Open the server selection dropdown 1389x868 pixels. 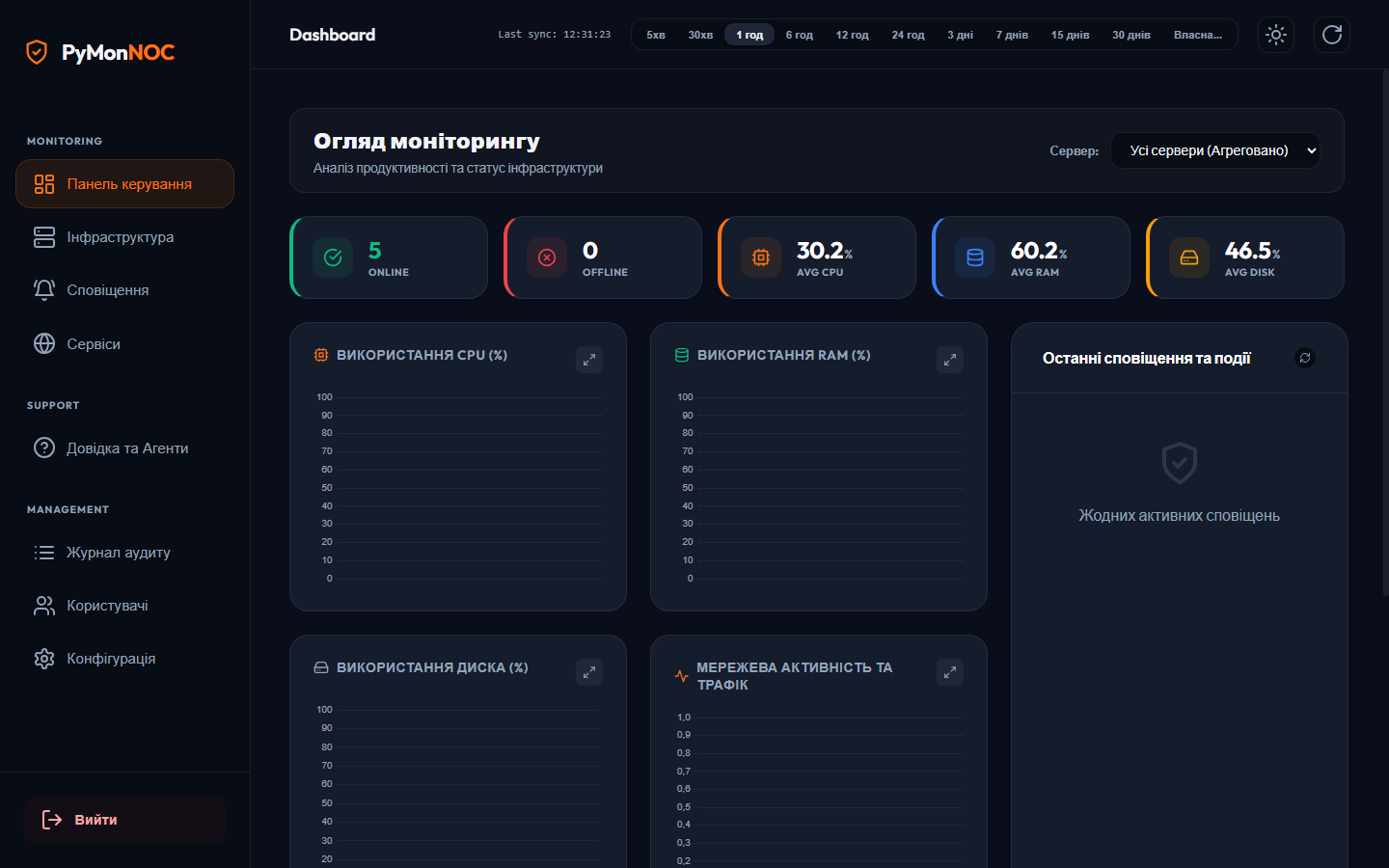pos(1215,150)
